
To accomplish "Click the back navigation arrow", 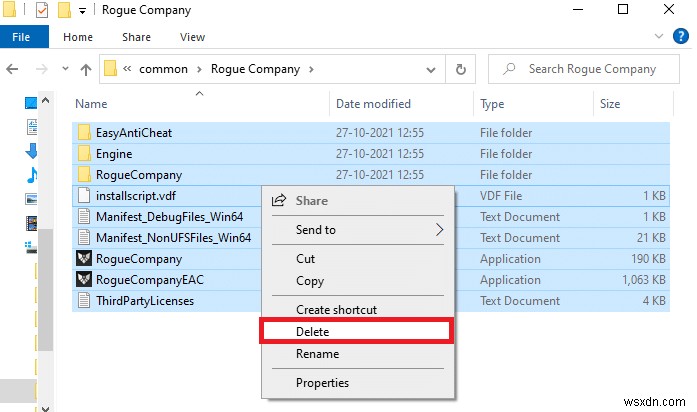I will [13, 69].
